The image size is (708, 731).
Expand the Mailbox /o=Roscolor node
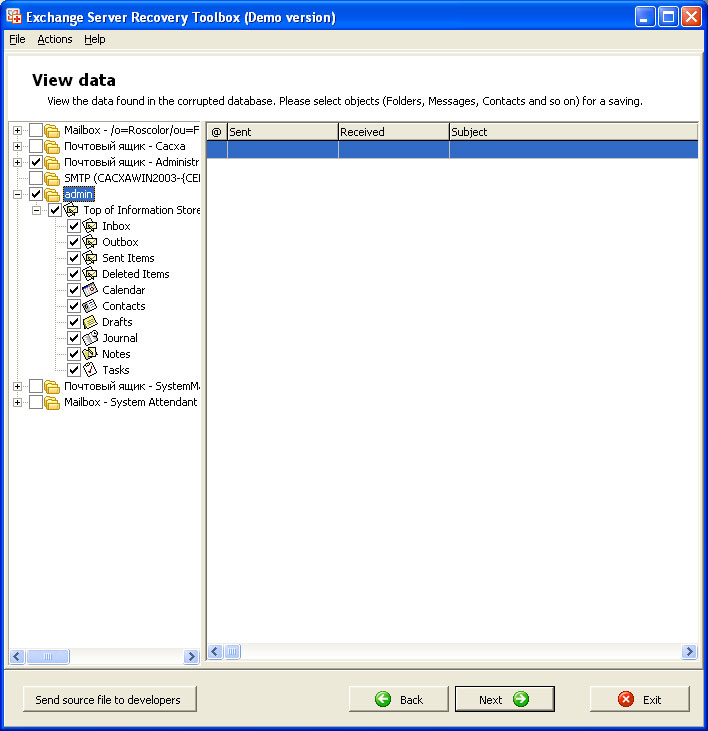[x=17, y=131]
